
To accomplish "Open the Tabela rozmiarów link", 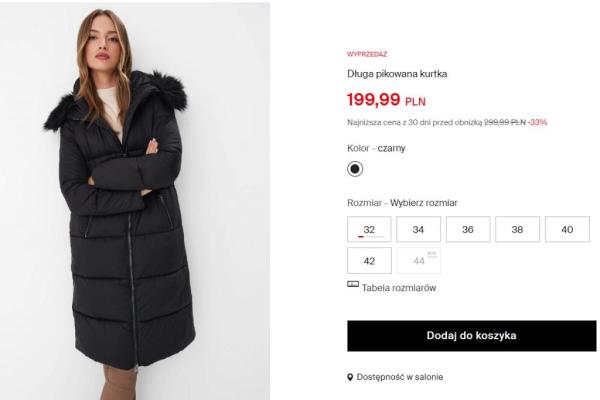I will [398, 288].
